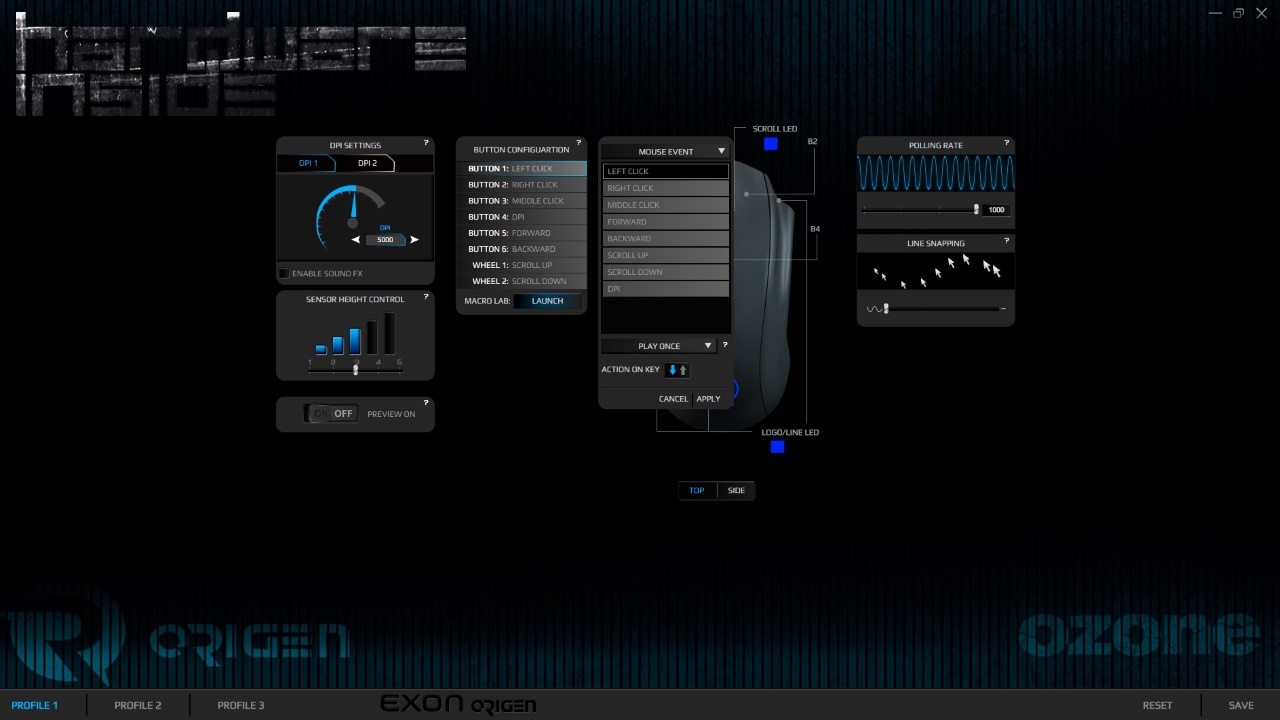The width and height of the screenshot is (1280, 720).
Task: Select Button 4: DPI row
Action: [x=523, y=217]
